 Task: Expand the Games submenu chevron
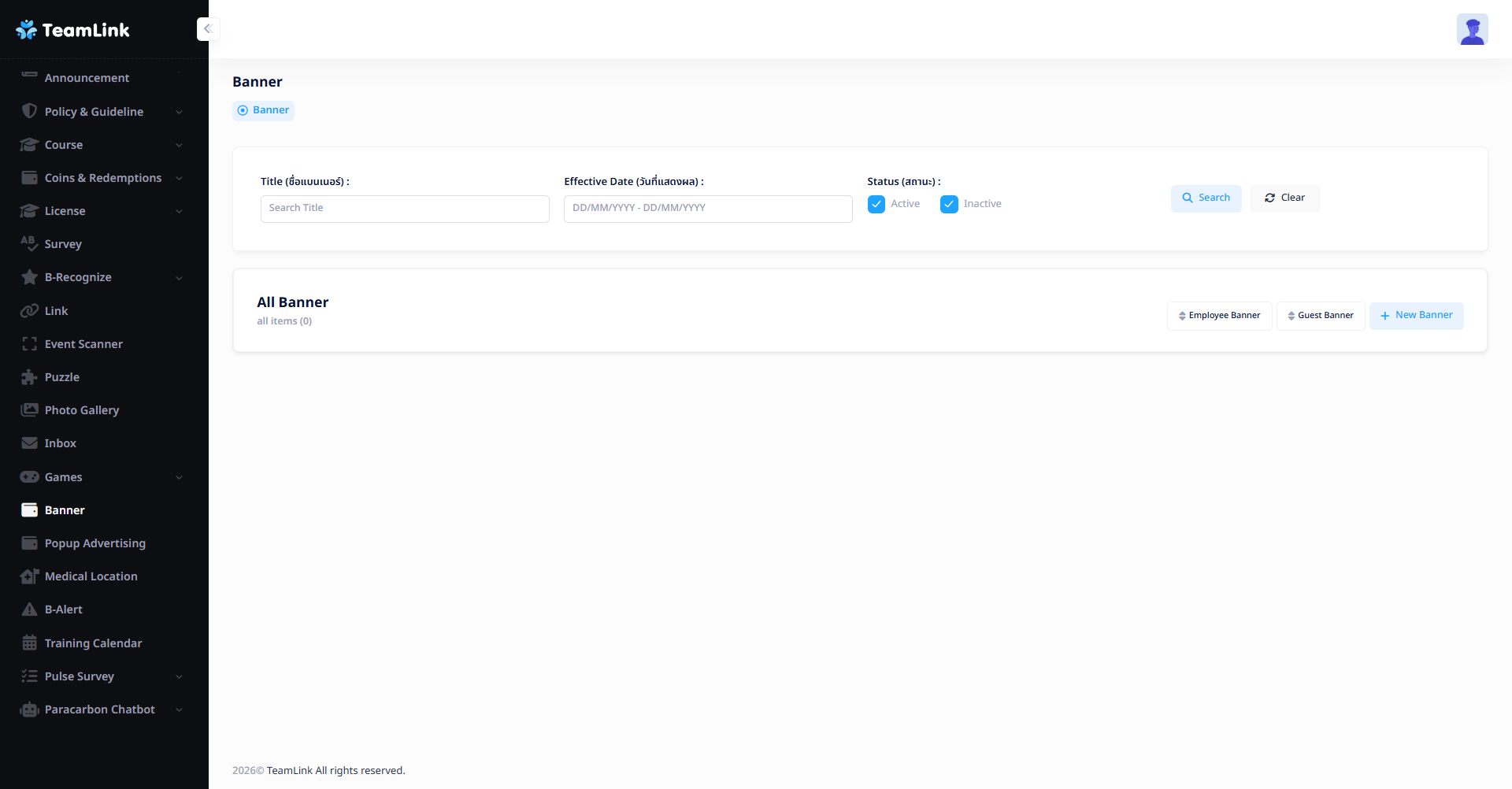point(179,478)
